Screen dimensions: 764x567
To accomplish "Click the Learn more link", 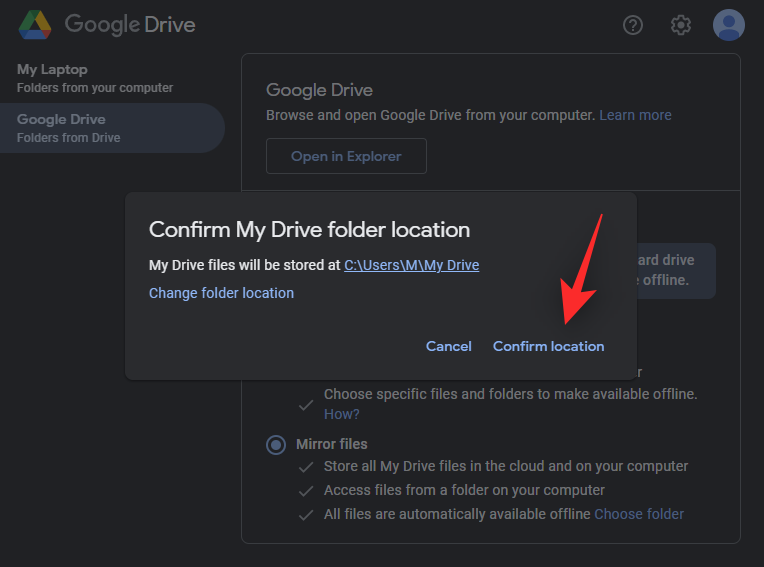I will coord(635,115).
